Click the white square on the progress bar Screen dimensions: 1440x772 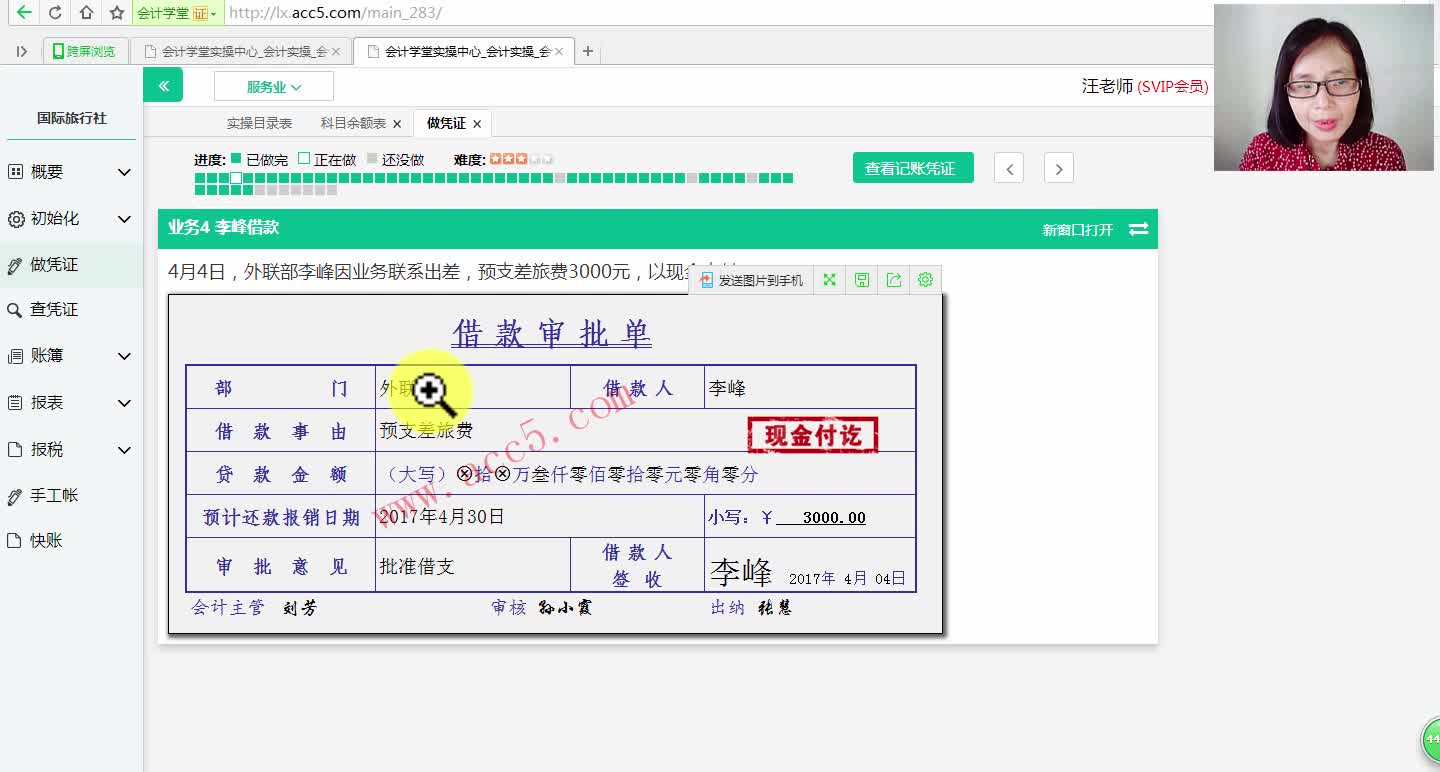(x=235, y=179)
